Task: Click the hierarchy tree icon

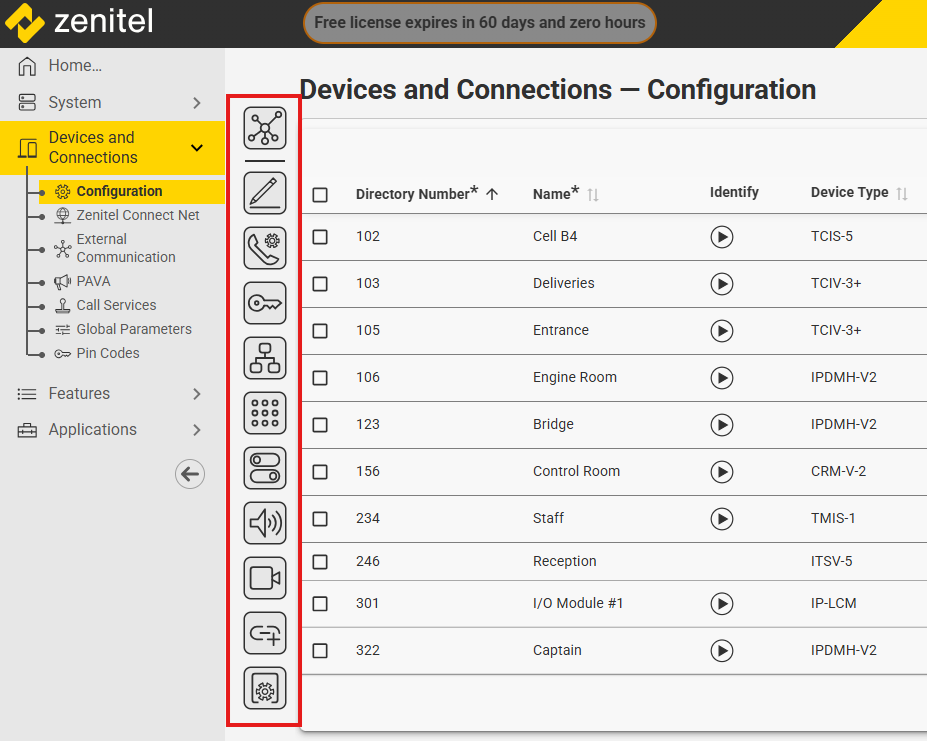Action: pyautogui.click(x=265, y=358)
